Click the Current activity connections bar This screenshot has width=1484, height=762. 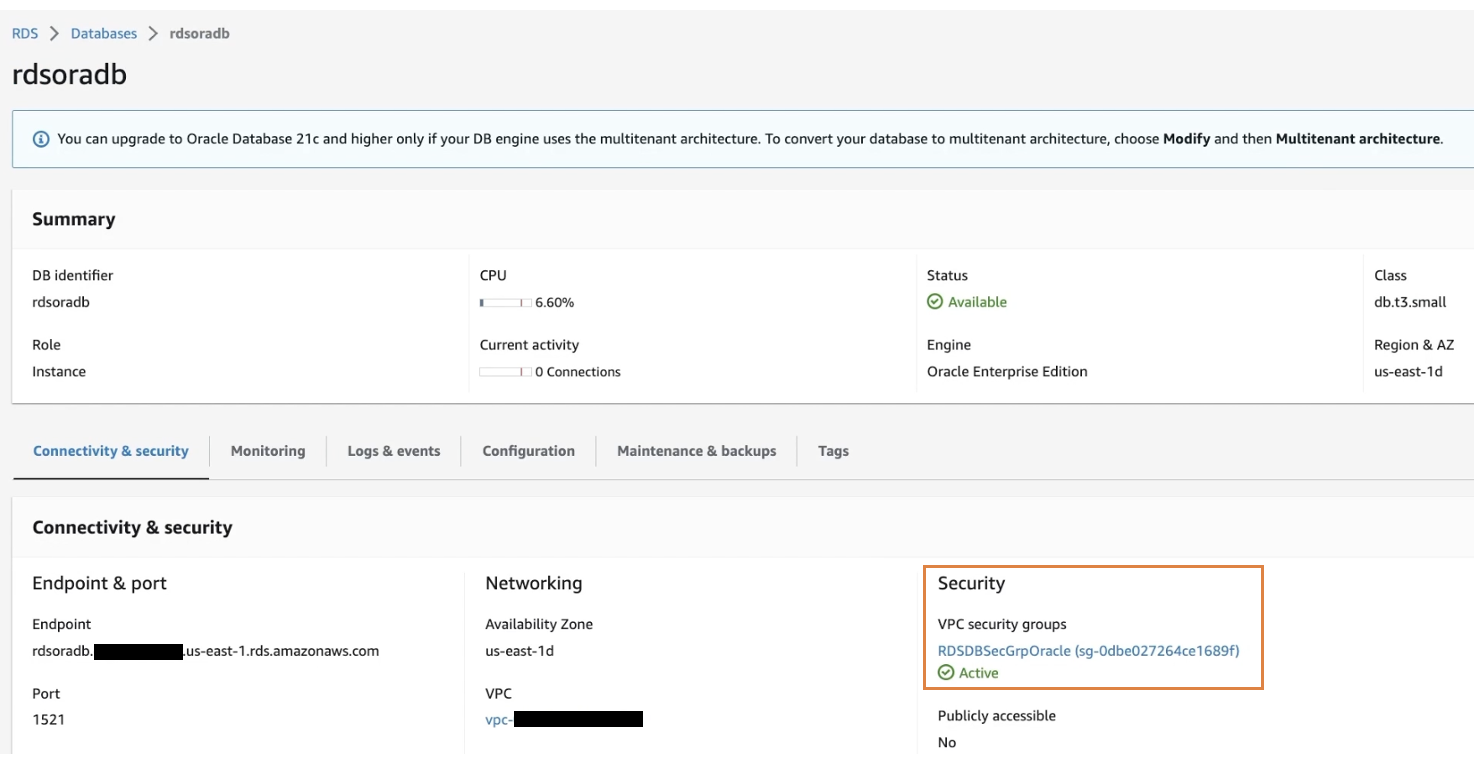coord(505,372)
